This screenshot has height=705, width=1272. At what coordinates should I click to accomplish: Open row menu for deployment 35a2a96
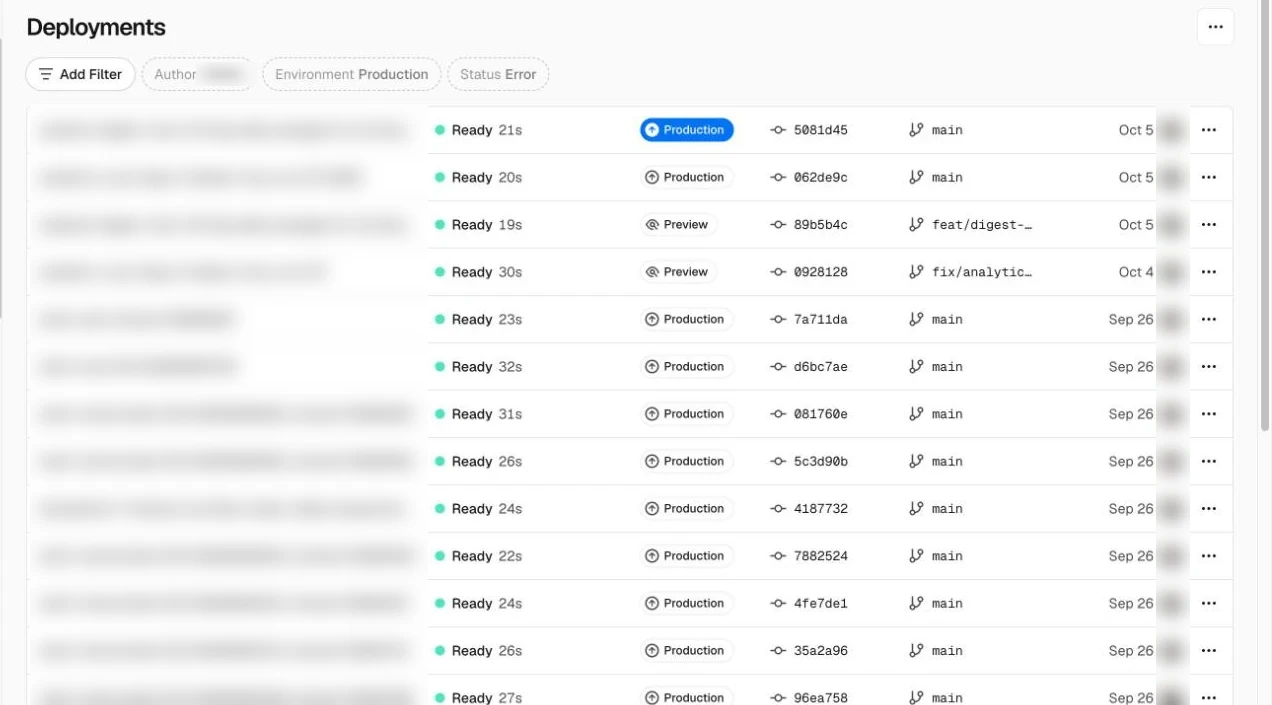point(1209,651)
